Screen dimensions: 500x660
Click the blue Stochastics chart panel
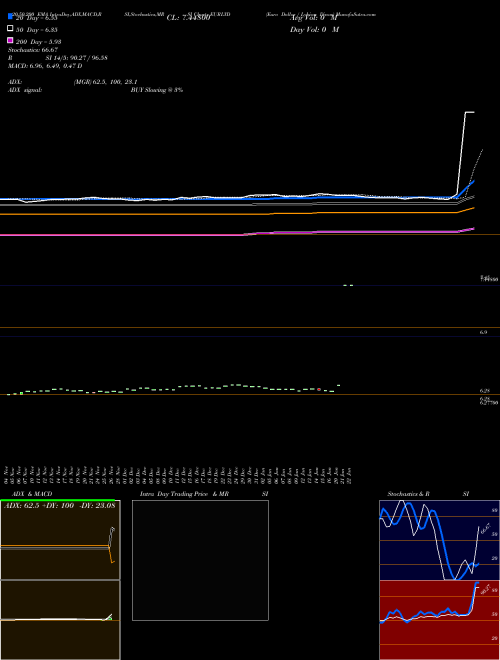(x=439, y=540)
